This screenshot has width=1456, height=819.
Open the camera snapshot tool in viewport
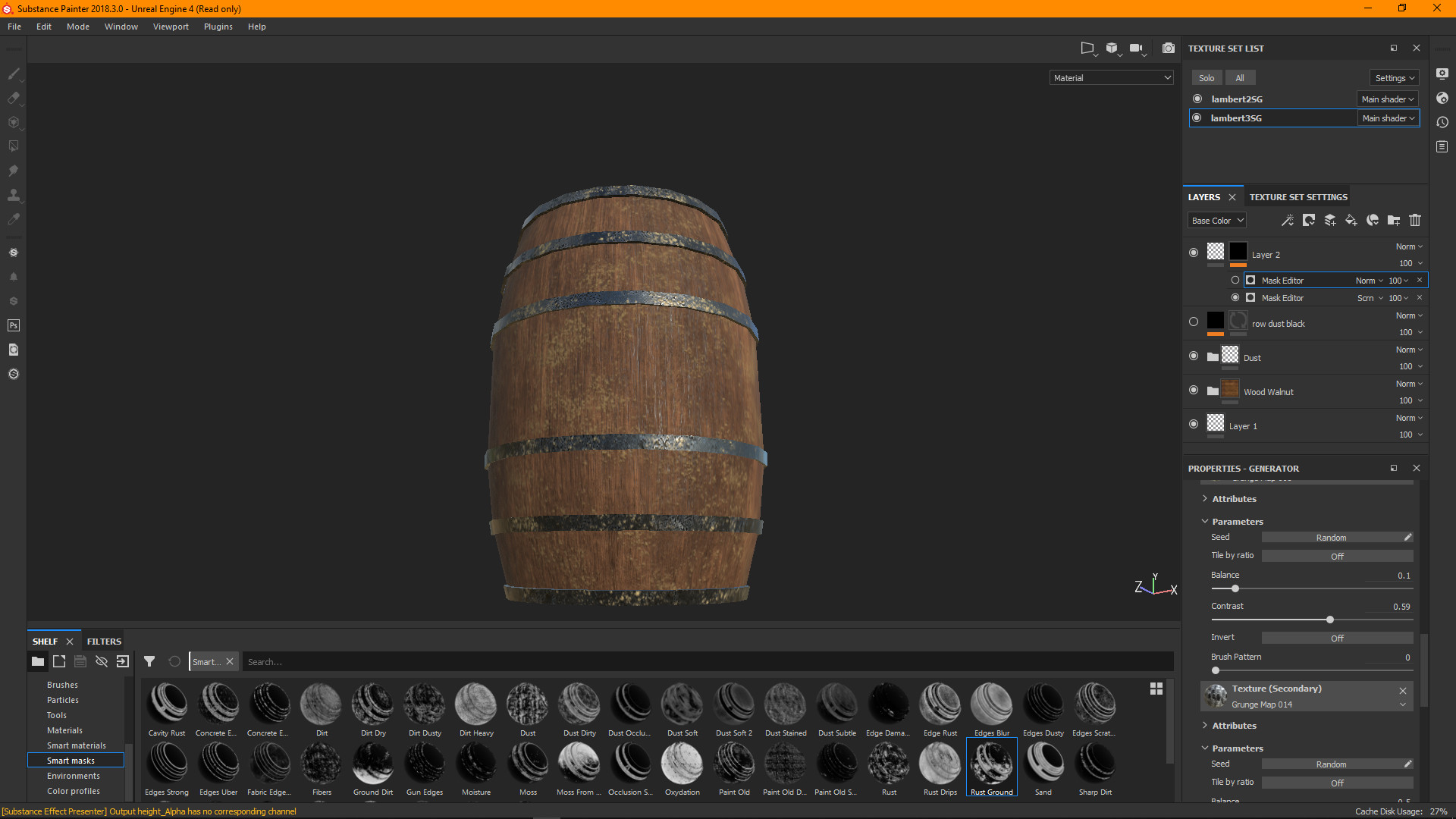[1169, 48]
